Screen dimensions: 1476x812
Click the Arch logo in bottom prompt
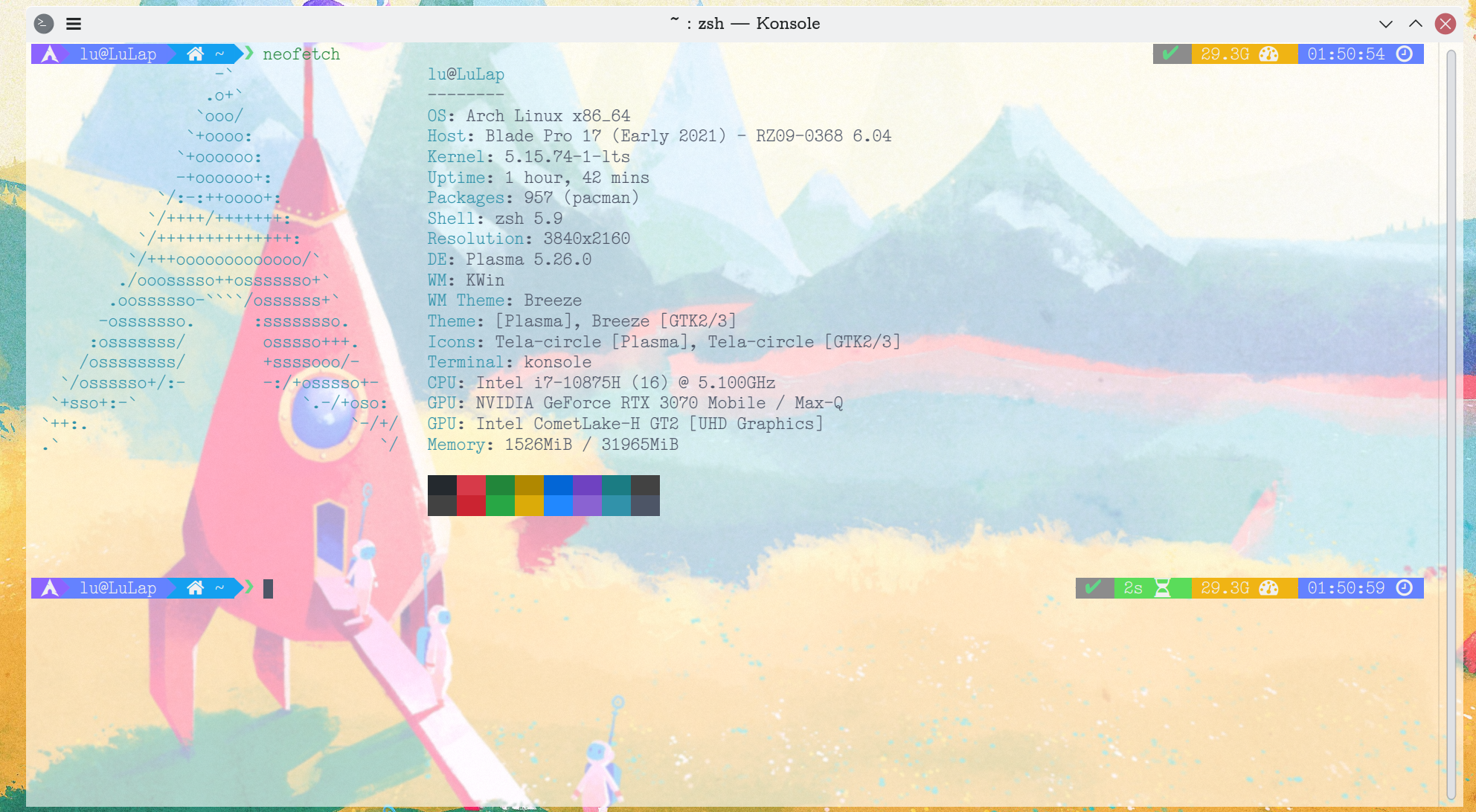click(x=50, y=588)
